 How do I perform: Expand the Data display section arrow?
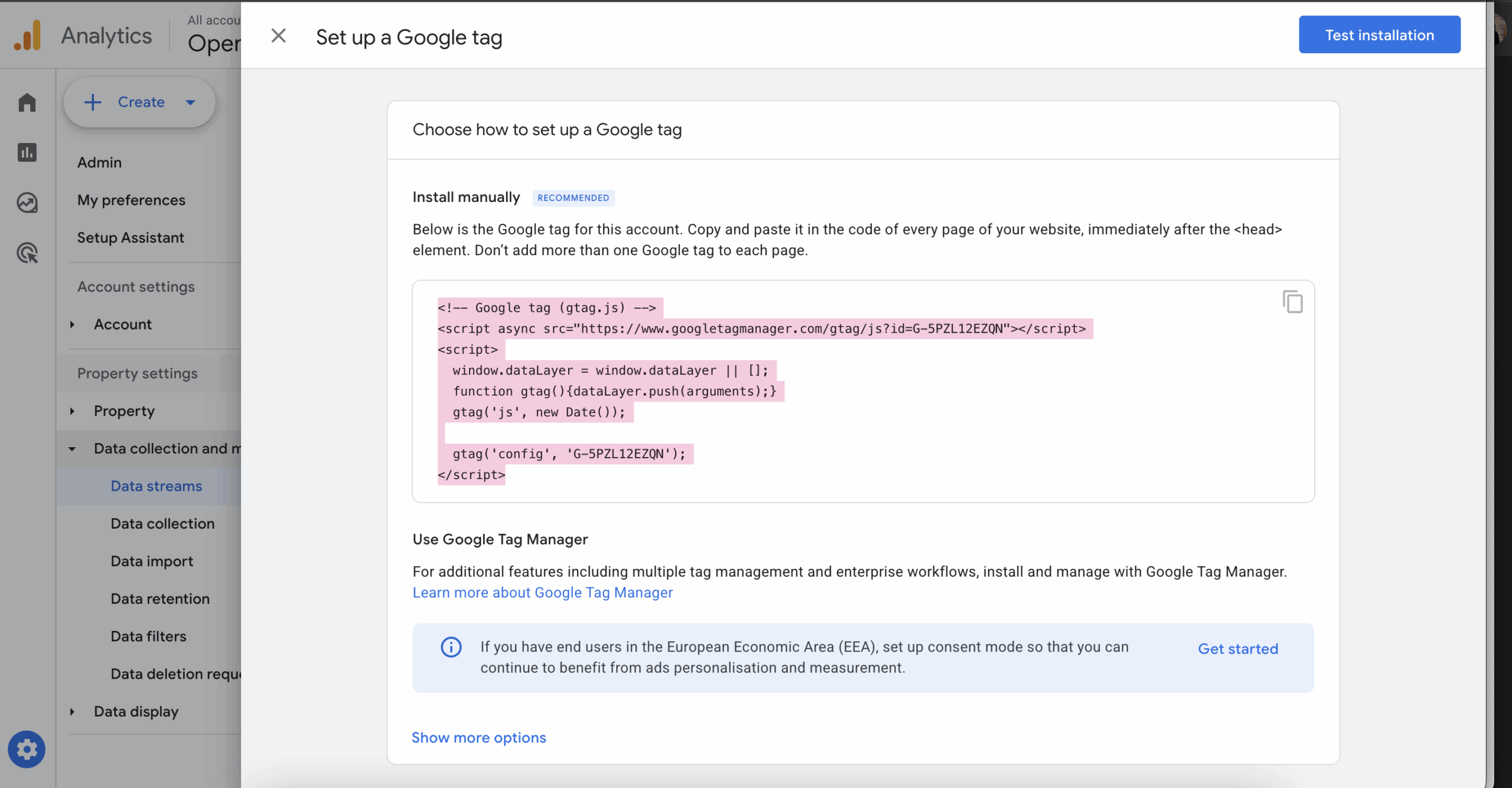pos(72,712)
